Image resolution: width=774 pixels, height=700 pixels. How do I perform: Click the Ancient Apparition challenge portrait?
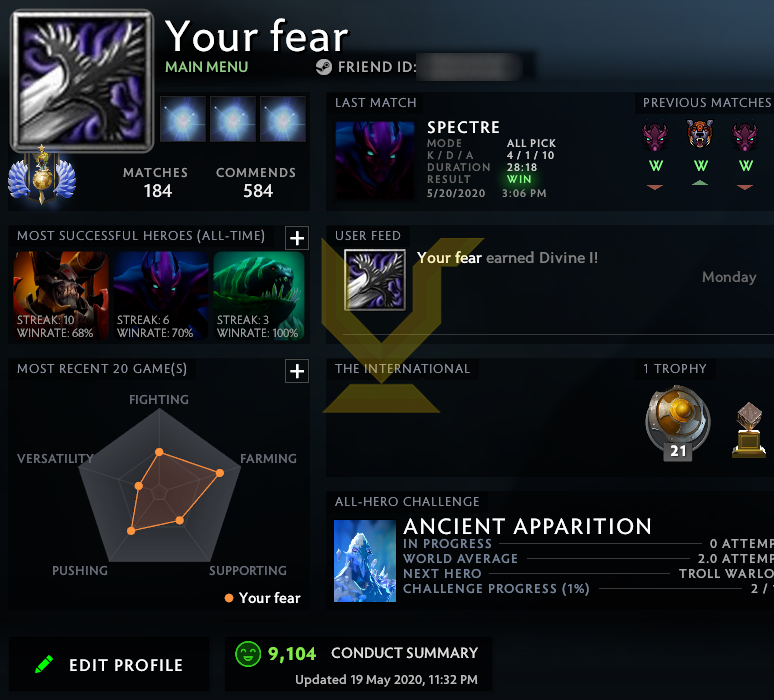365,561
